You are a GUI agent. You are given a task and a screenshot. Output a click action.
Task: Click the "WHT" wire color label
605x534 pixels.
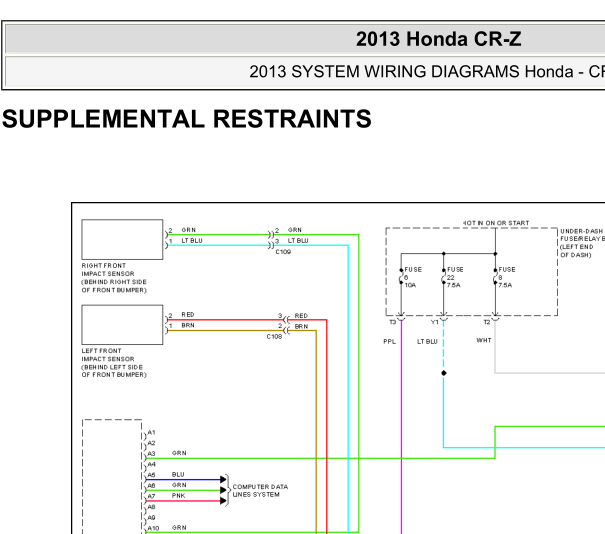click(484, 340)
